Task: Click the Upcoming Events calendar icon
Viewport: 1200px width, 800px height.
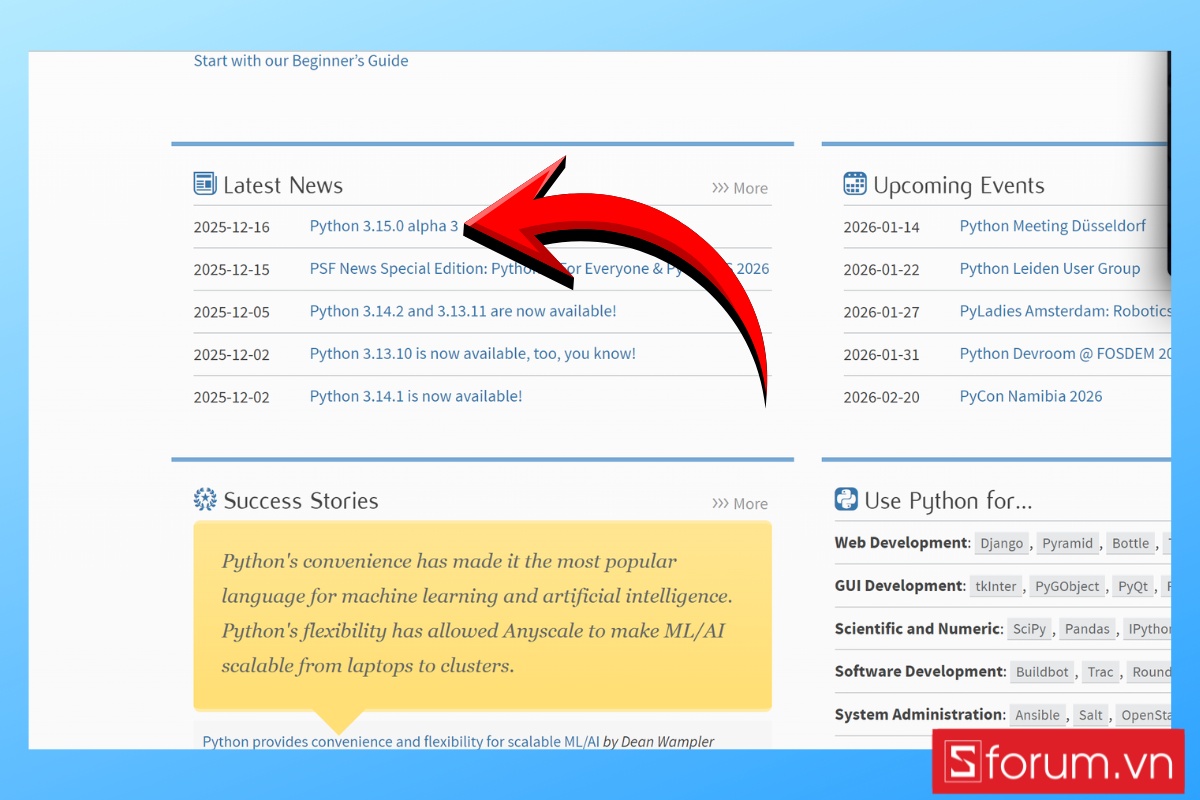Action: coord(854,183)
